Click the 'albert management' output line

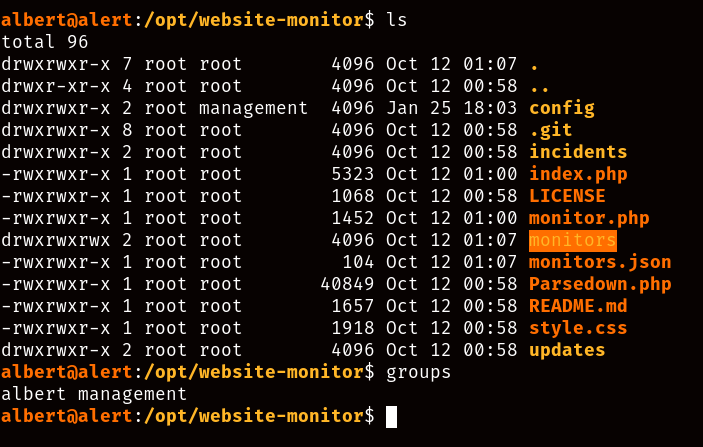[x=94, y=394]
